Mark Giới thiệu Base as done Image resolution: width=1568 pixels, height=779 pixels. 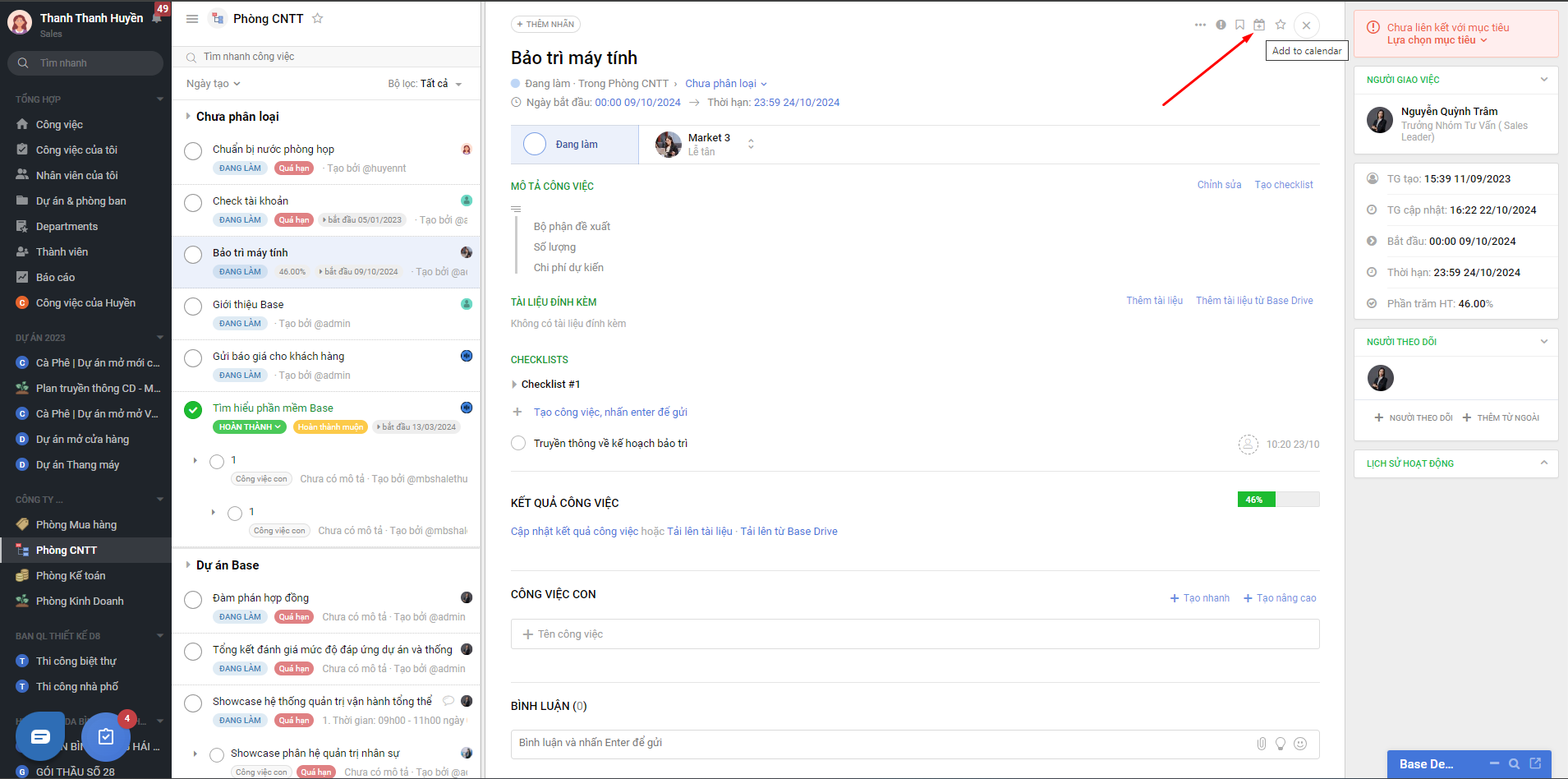point(193,307)
